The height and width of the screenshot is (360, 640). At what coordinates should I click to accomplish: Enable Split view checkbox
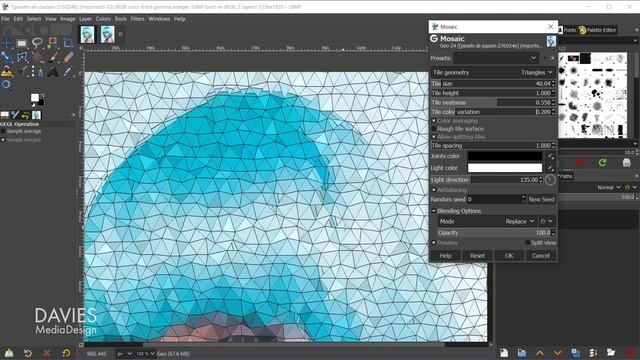528,243
